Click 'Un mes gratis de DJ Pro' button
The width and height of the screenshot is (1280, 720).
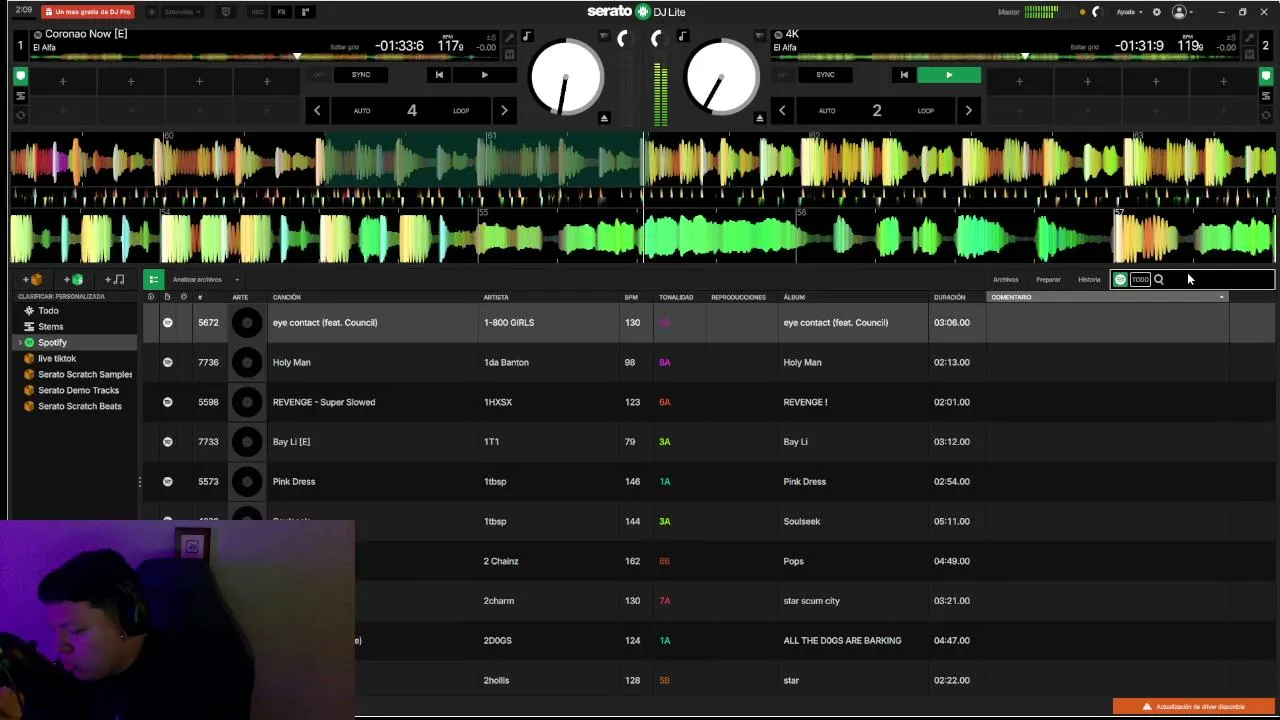tap(88, 12)
